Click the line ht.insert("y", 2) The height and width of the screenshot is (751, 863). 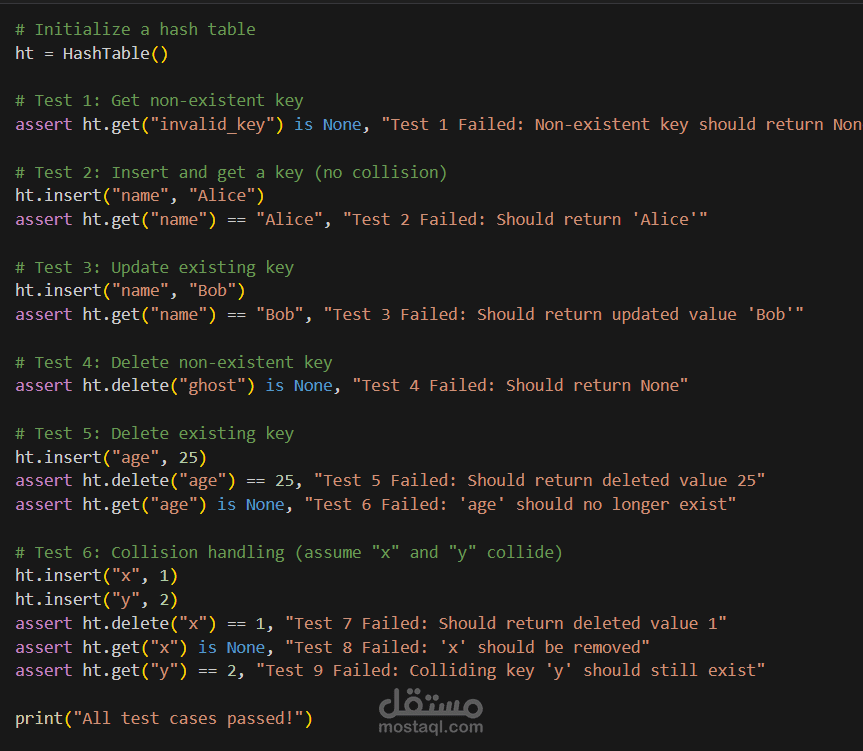click(x=96, y=600)
